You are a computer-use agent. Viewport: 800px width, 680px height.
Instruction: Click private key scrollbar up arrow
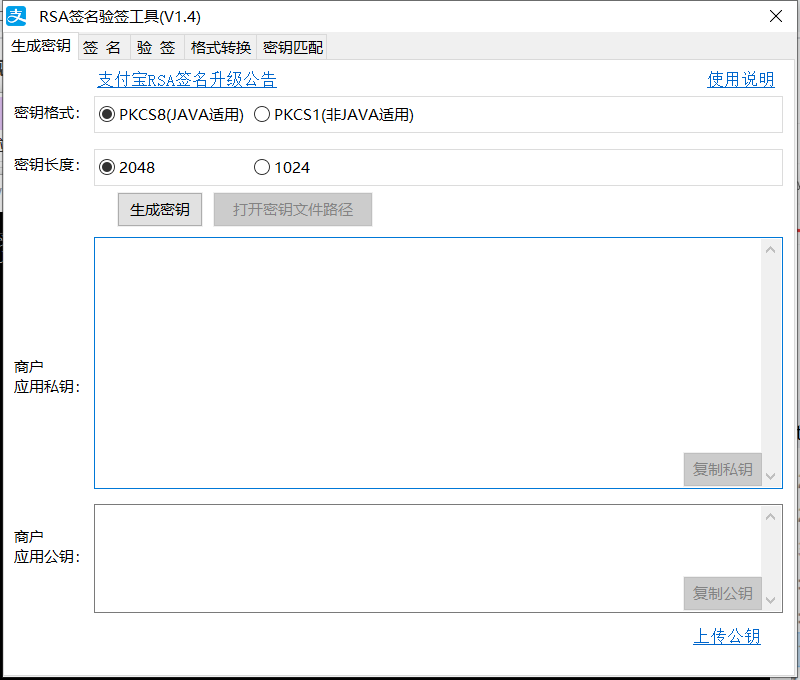tap(771, 250)
